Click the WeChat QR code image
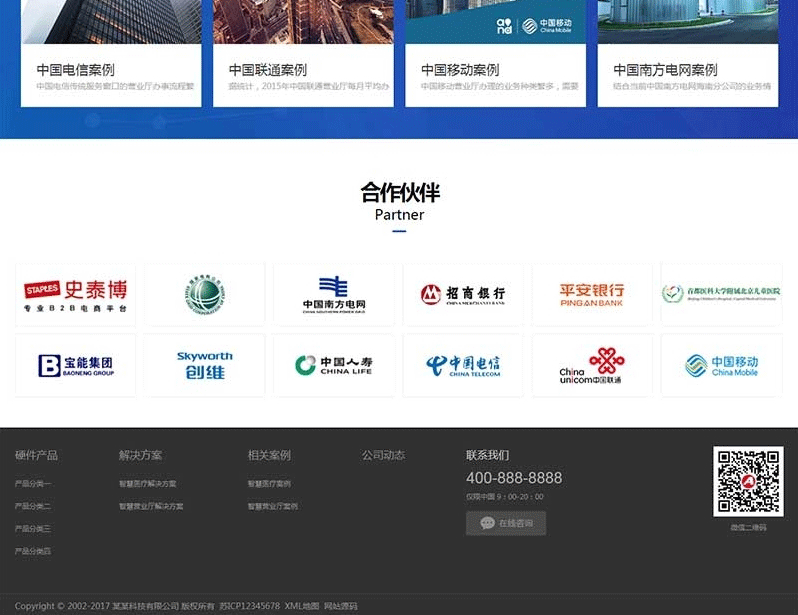 coord(748,482)
